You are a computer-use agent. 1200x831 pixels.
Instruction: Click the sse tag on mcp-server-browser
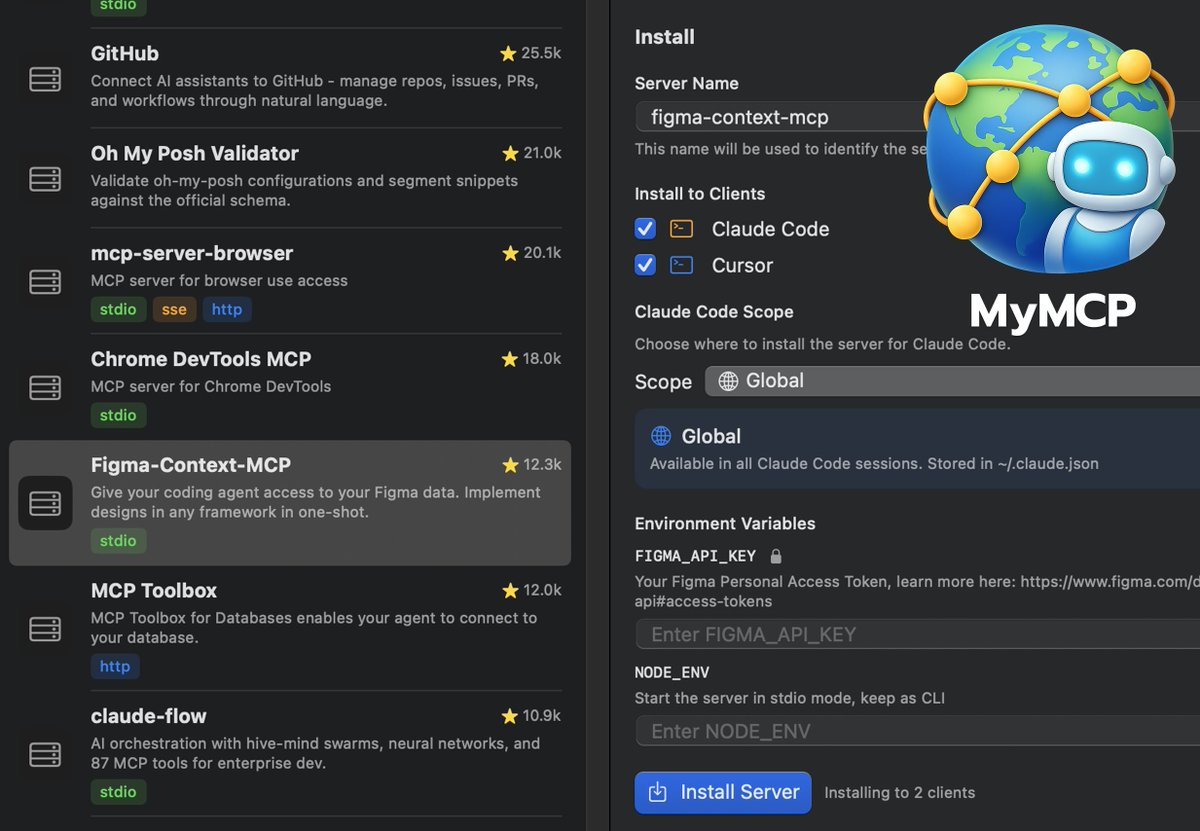174,309
